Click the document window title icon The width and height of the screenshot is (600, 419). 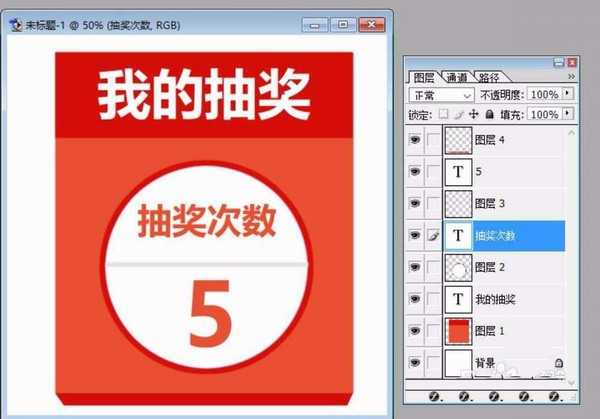click(16, 25)
